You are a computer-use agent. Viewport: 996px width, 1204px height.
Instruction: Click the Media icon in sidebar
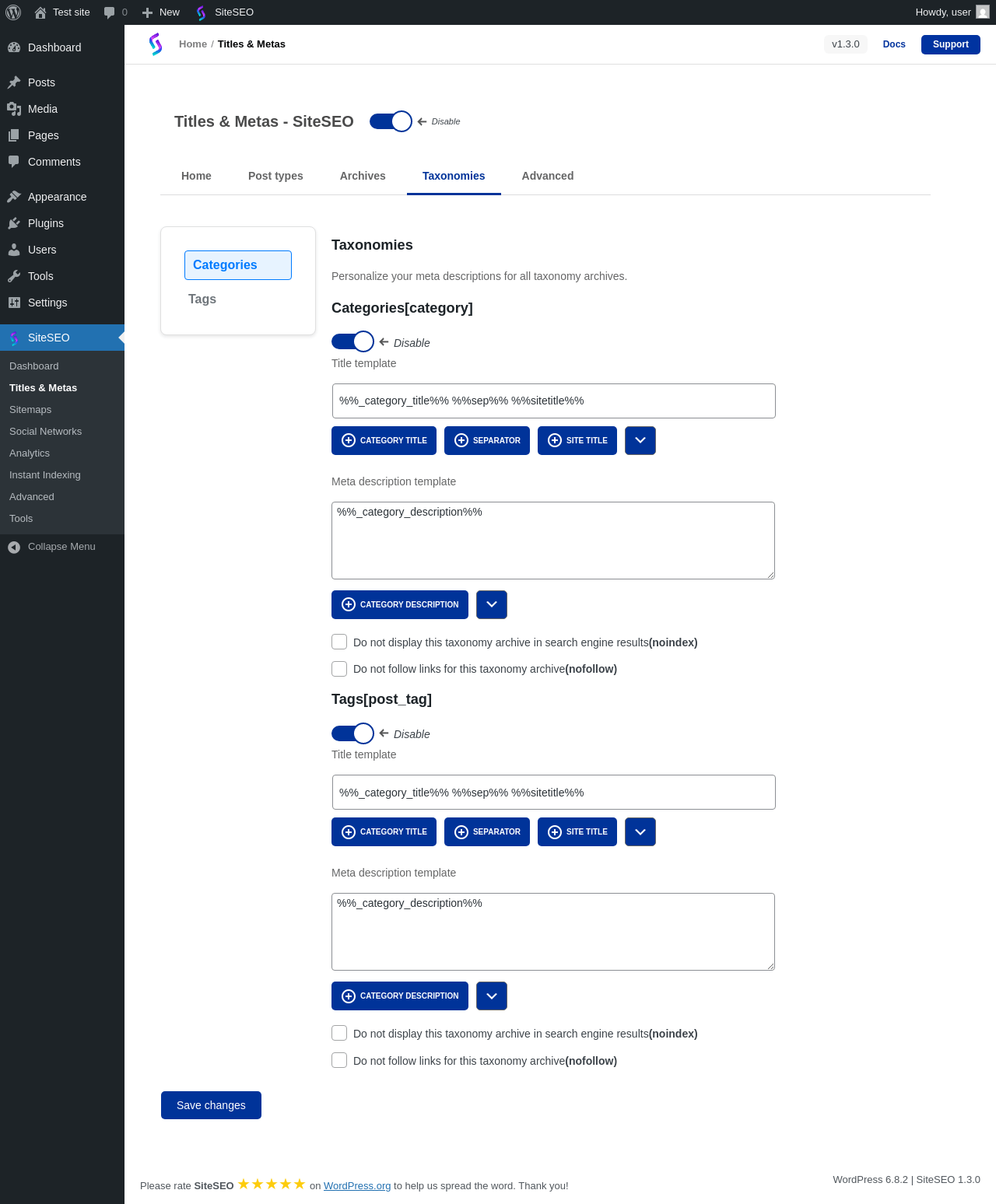click(x=14, y=109)
